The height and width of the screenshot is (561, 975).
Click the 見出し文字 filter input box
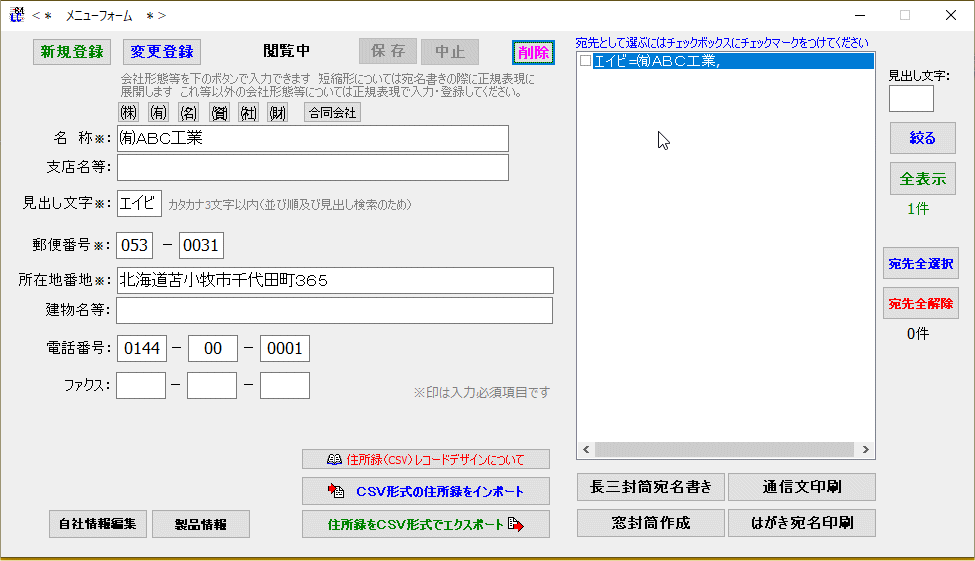click(x=910, y=98)
